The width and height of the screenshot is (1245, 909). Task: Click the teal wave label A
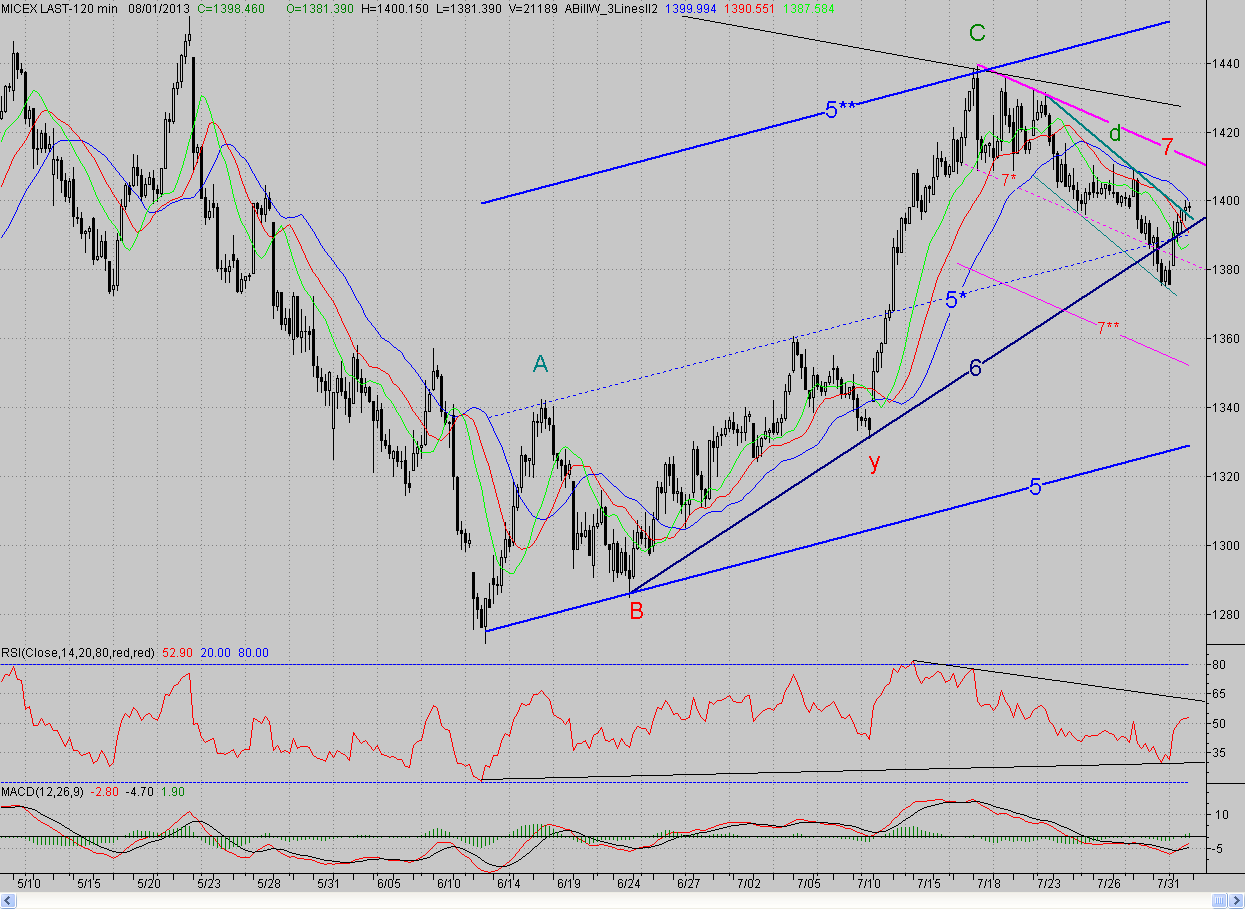tap(540, 365)
